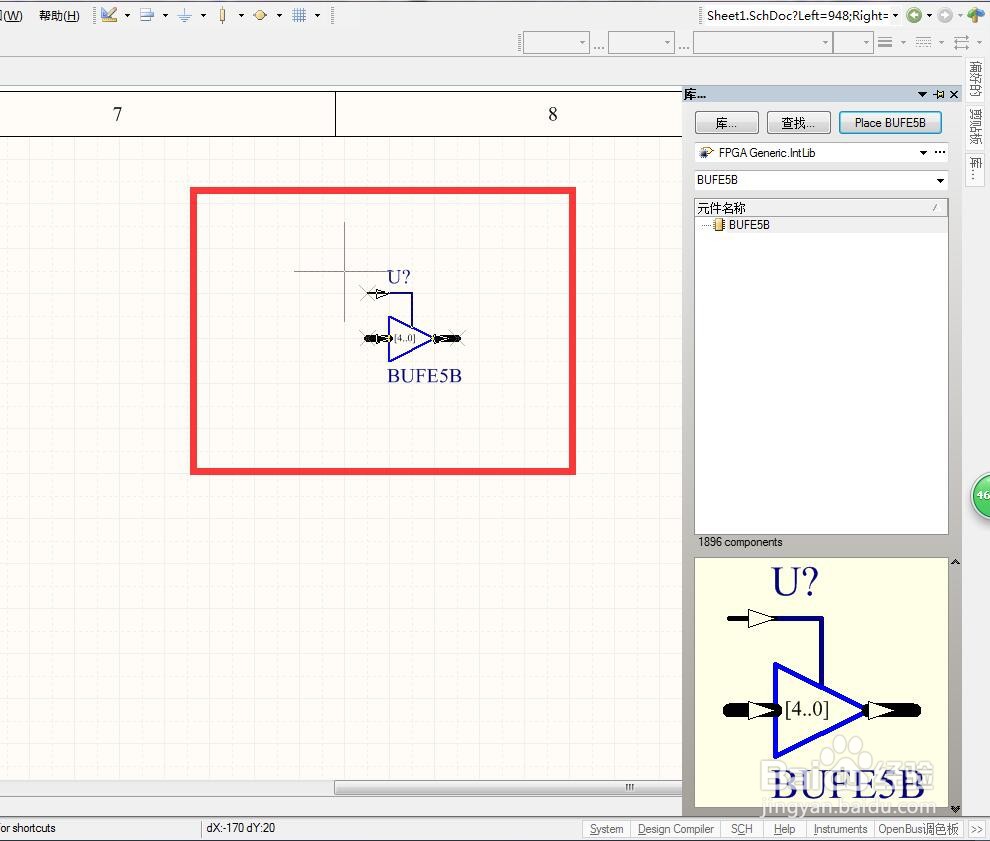Open the 偏好的 favorites side tab
The width and height of the screenshot is (990, 841).
[975, 80]
